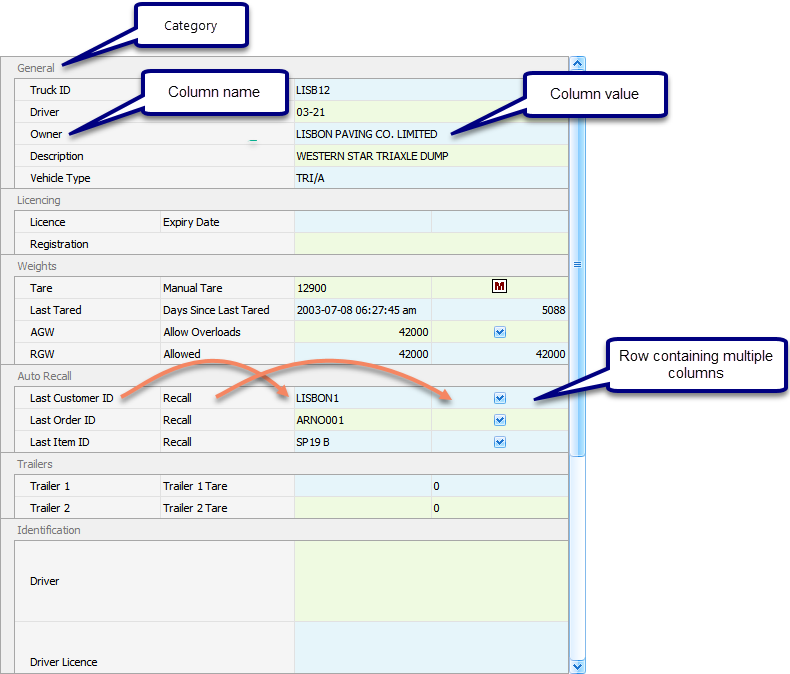Collapse the Weights category section

coord(37,266)
